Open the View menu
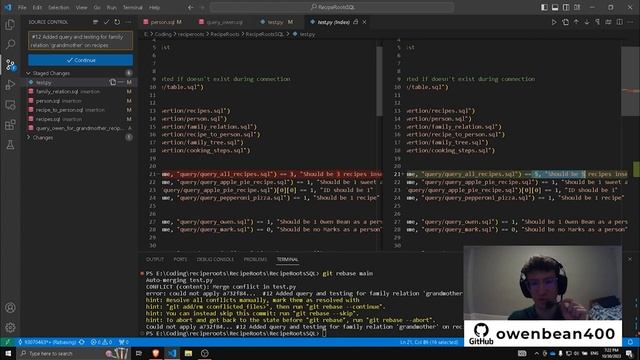The width and height of the screenshot is (640, 360). click(x=81, y=7)
